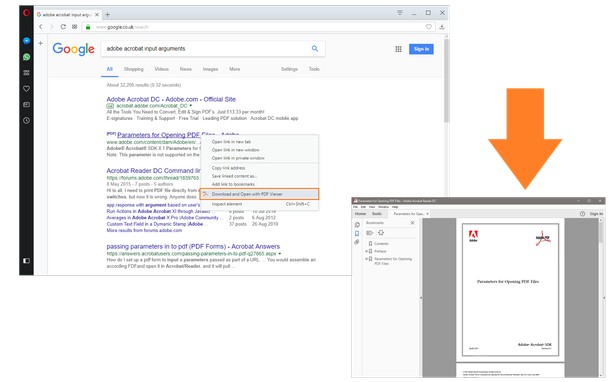The image size is (612, 382).
Task: Expand dropdown arrow after acrobat.adobe.com/Acrobat_DC
Action: tap(191, 106)
